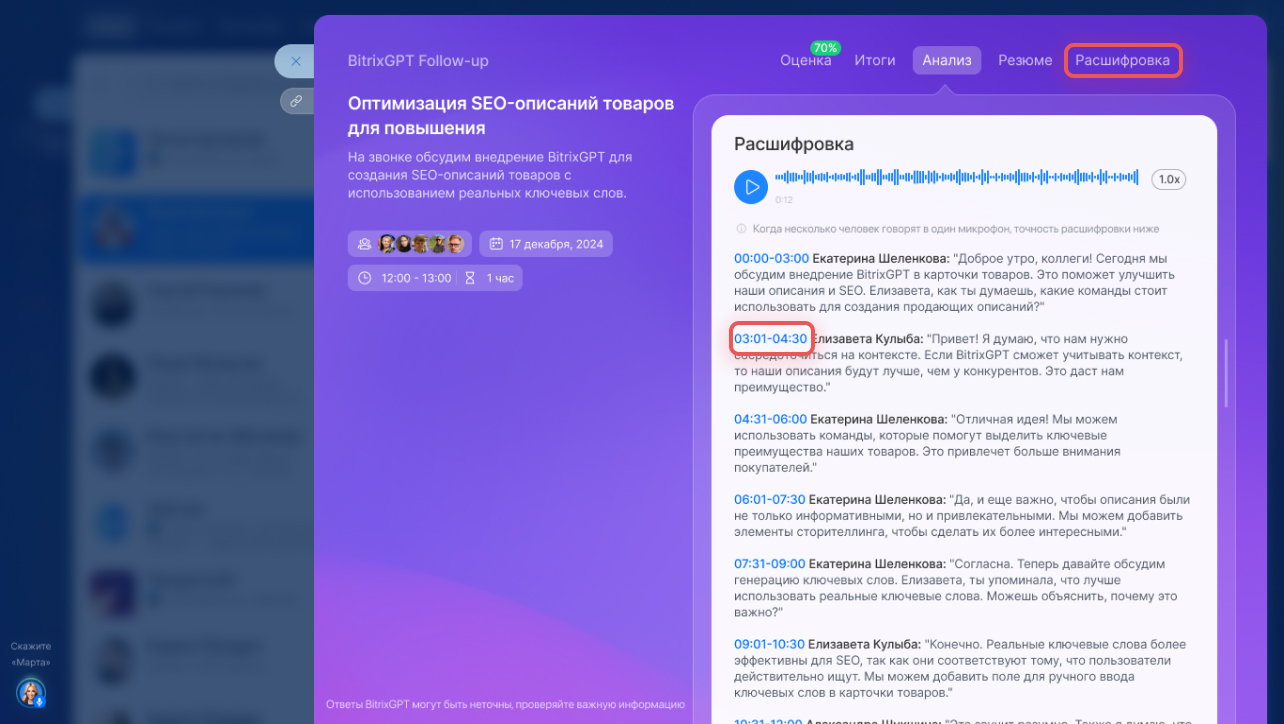Open the Расшифровка tab

[x=1122, y=60]
